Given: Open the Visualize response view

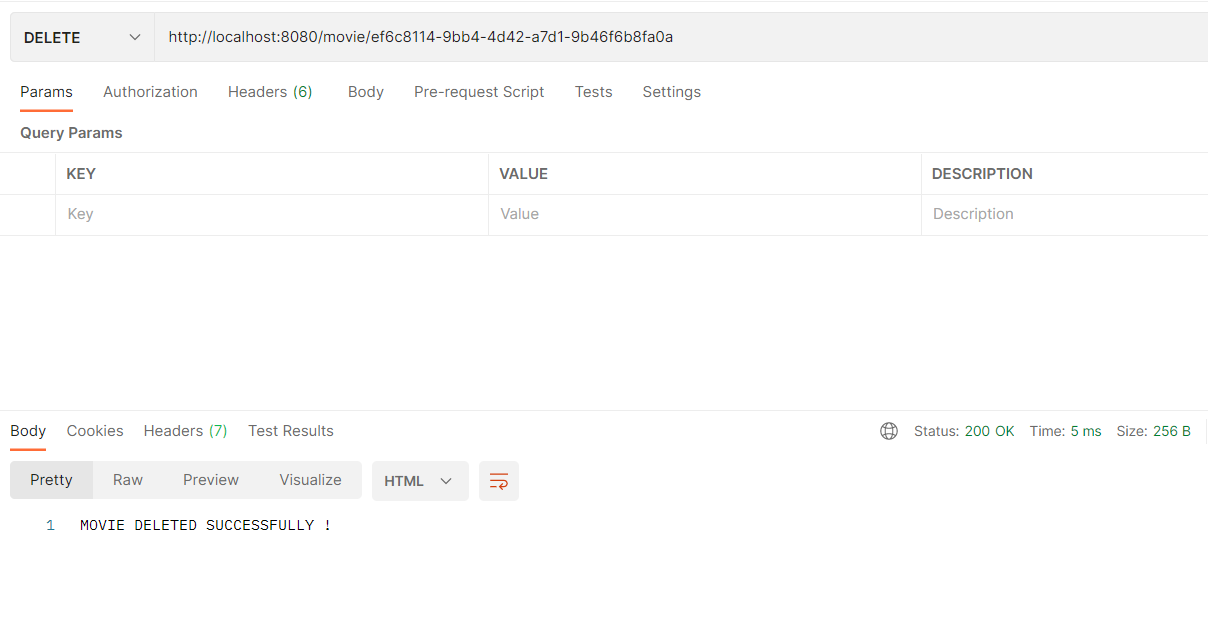Looking at the screenshot, I should point(311,480).
